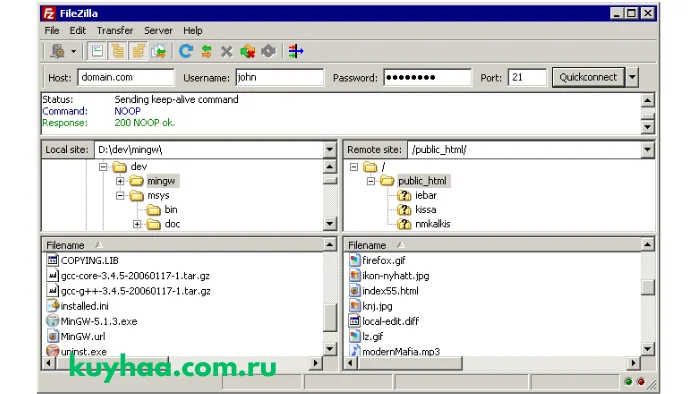This screenshot has width=700, height=394.
Task: Select the public_html remote folder
Action: pyautogui.click(x=422, y=181)
